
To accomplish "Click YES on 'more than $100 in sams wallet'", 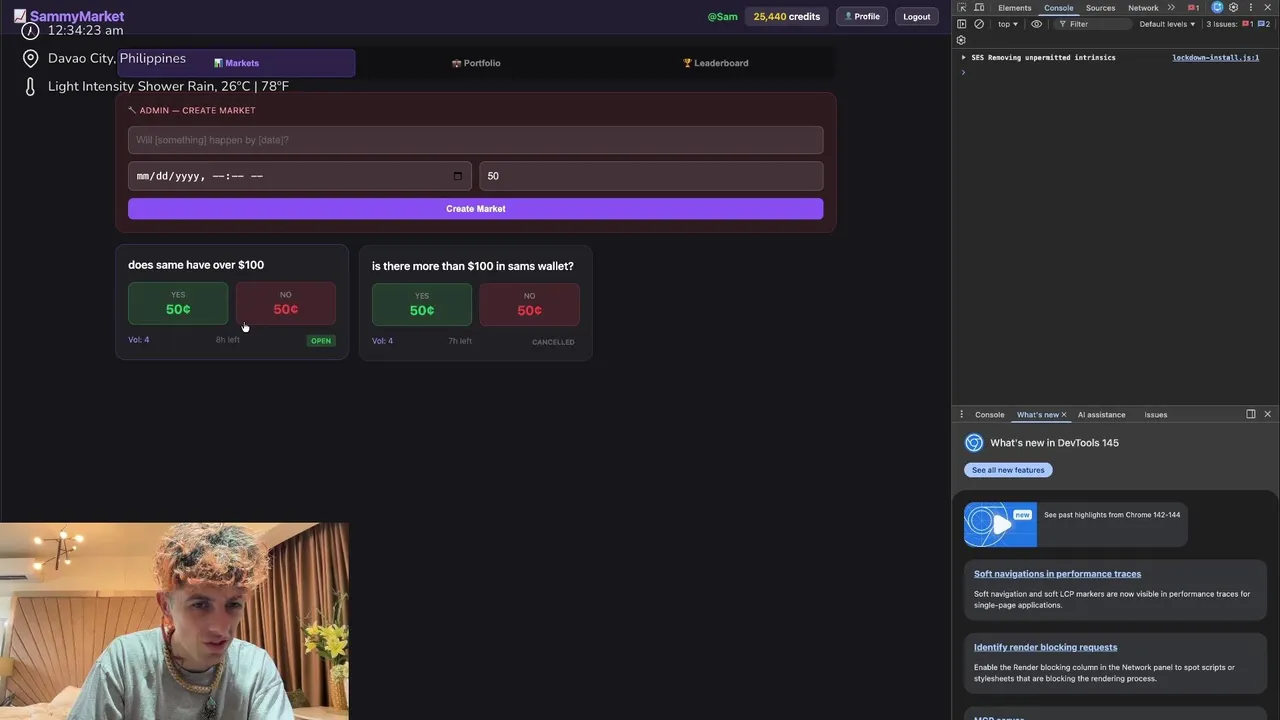I will [422, 304].
